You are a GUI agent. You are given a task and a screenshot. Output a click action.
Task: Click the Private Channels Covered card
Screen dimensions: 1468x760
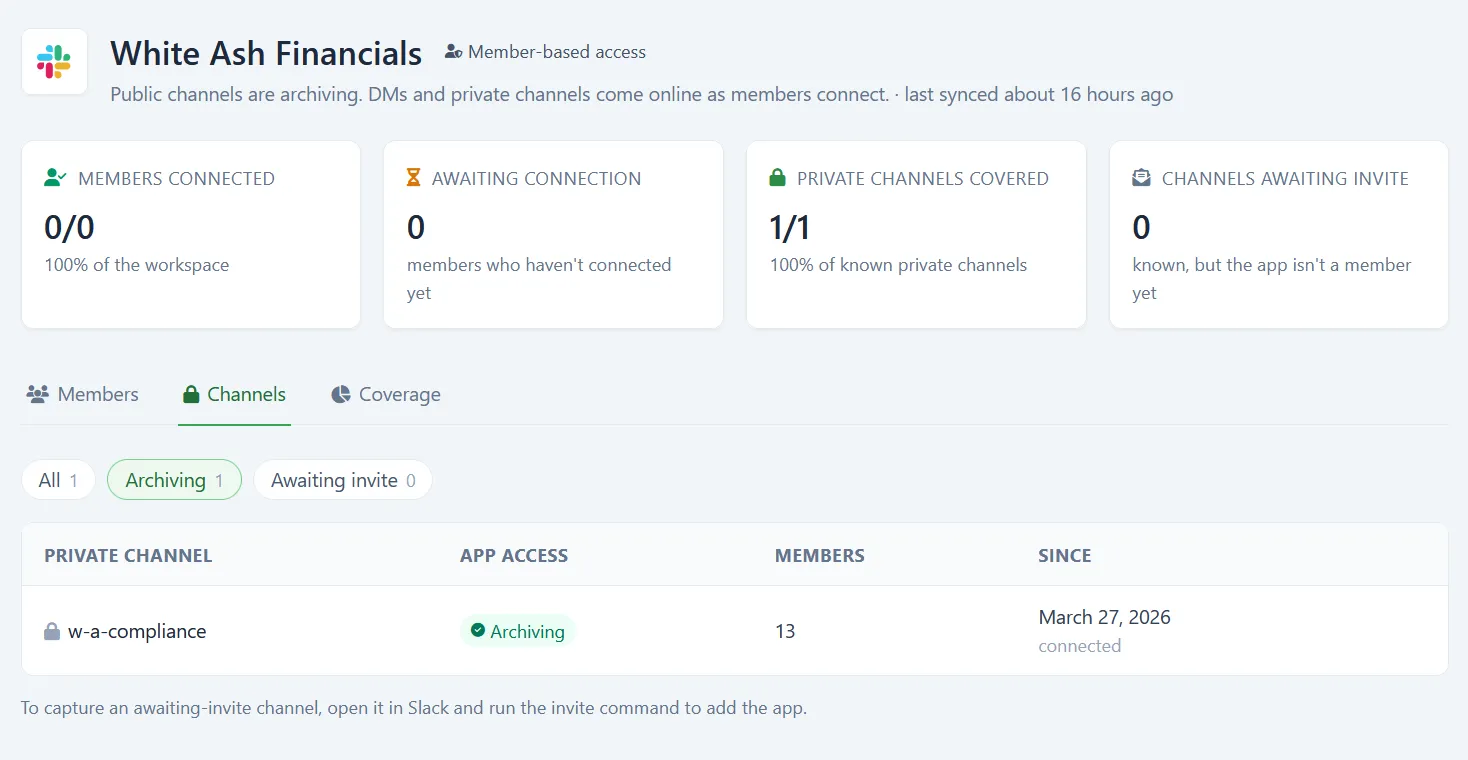[916, 234]
